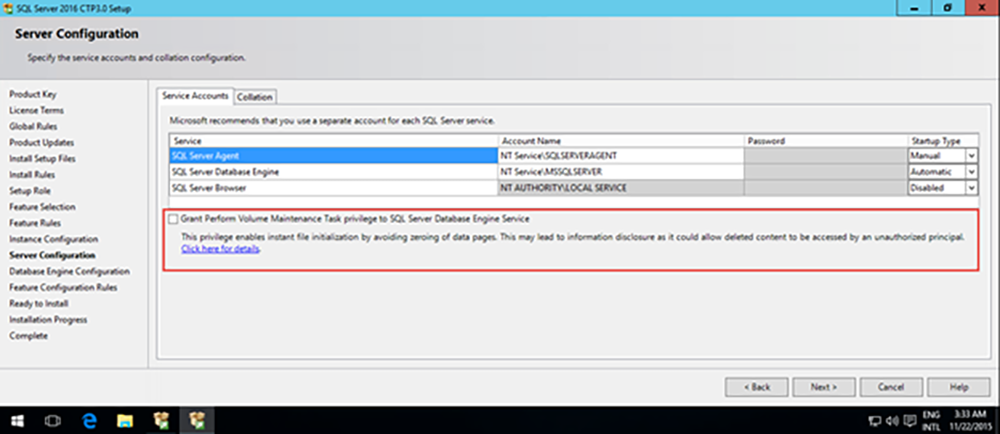Select Install Rules step in sidebar

coord(32,175)
